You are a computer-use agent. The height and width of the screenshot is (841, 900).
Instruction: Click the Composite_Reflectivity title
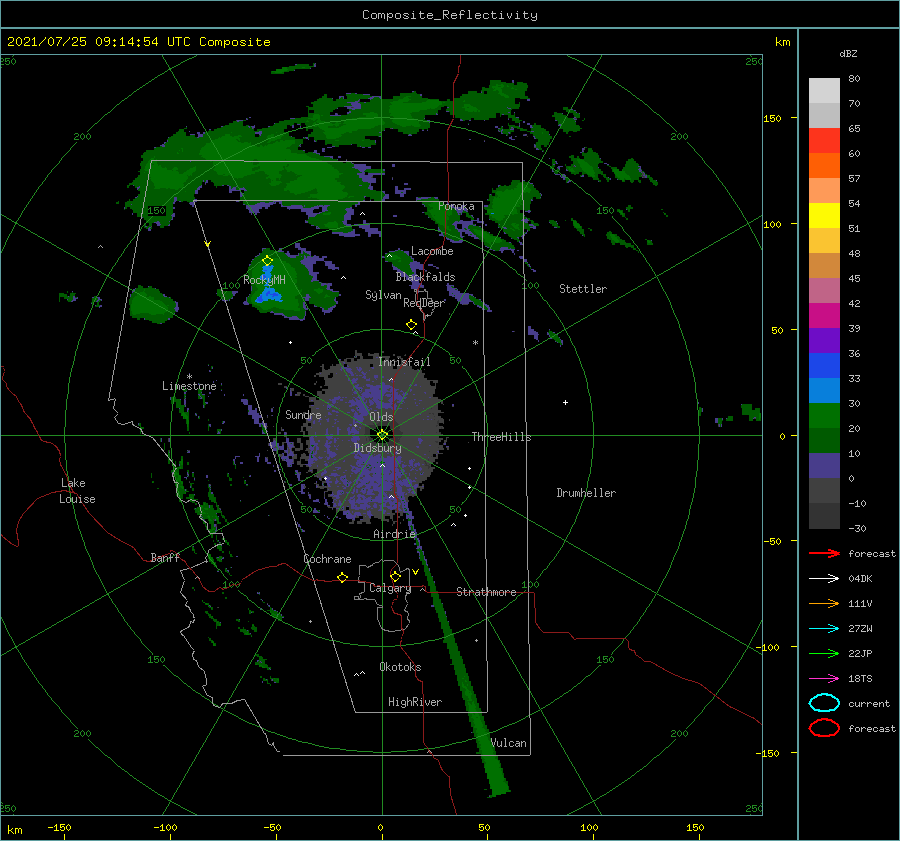click(x=450, y=15)
